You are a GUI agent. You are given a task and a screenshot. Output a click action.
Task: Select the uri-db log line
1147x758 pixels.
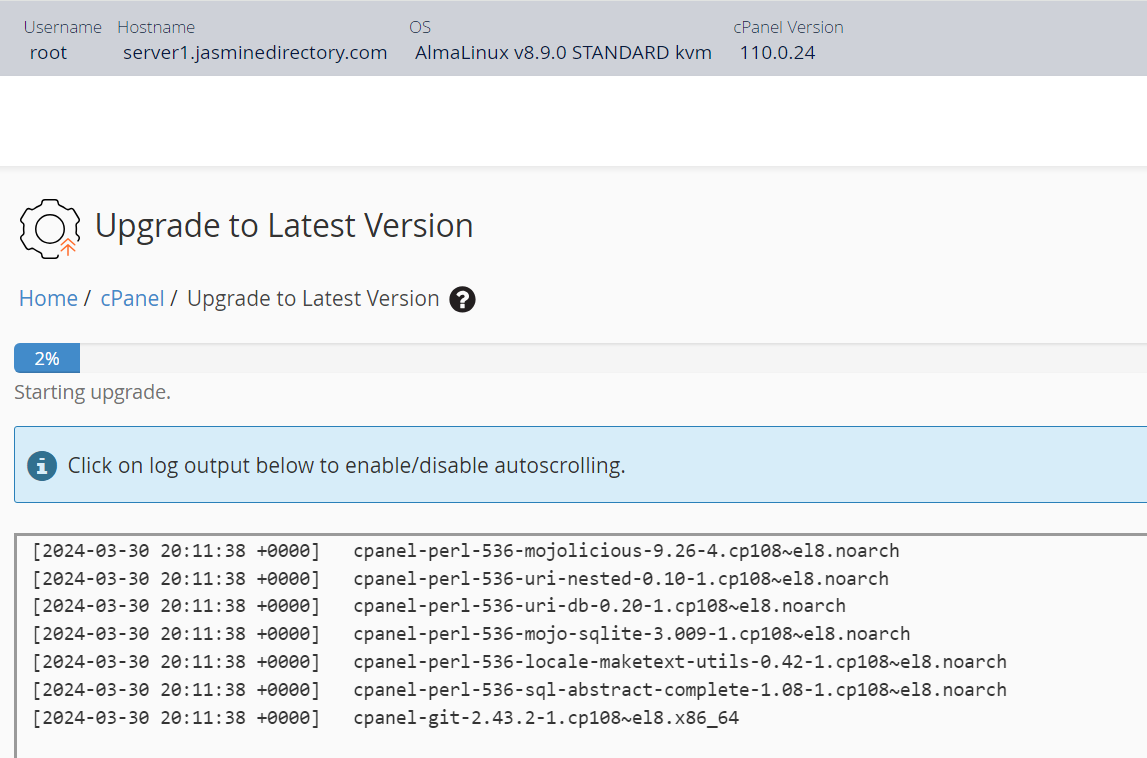tap(599, 606)
